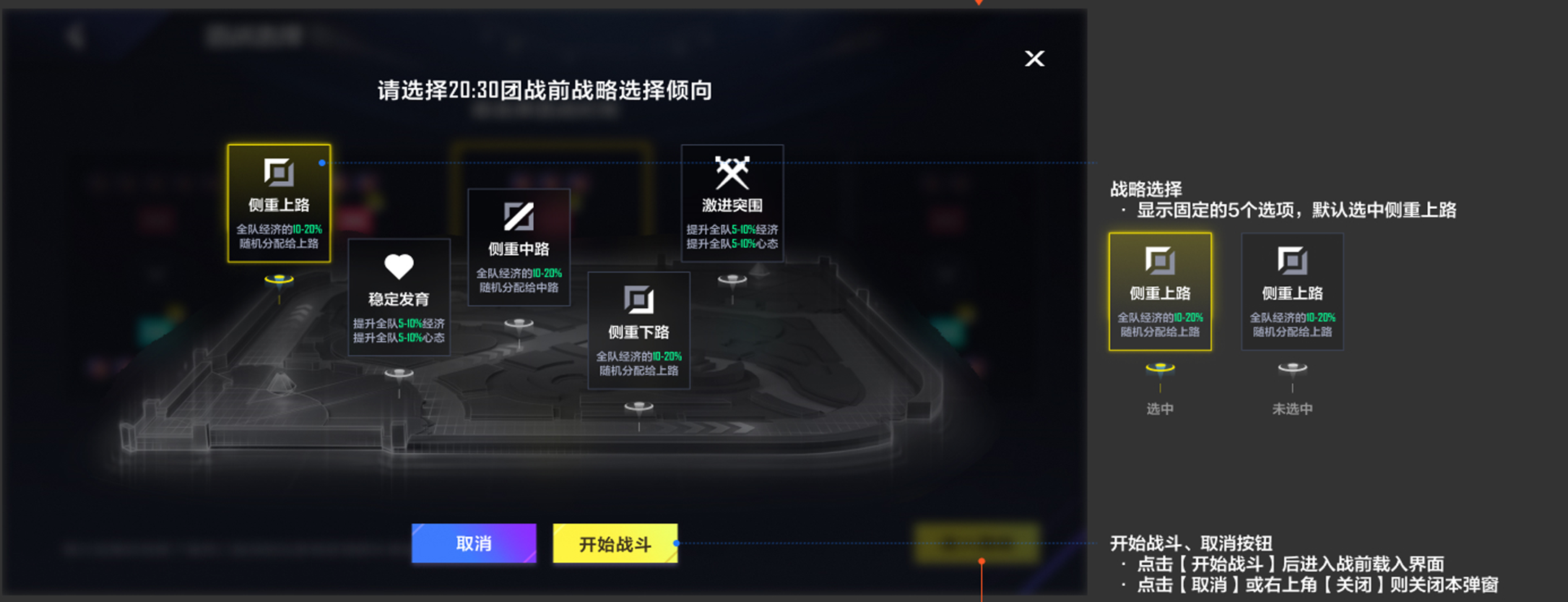Click the legend card labeled 选中
Image resolution: width=1568 pixels, height=602 pixels.
click(1160, 292)
